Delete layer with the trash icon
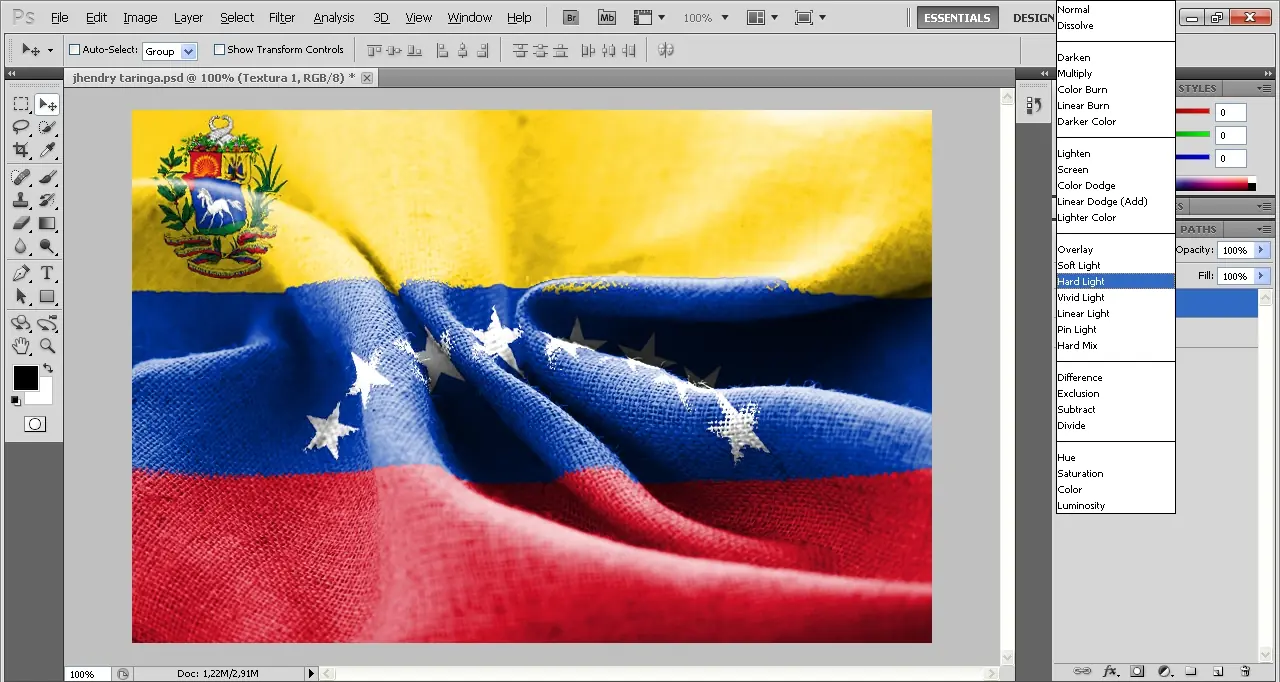The height and width of the screenshot is (682, 1280). click(x=1245, y=671)
